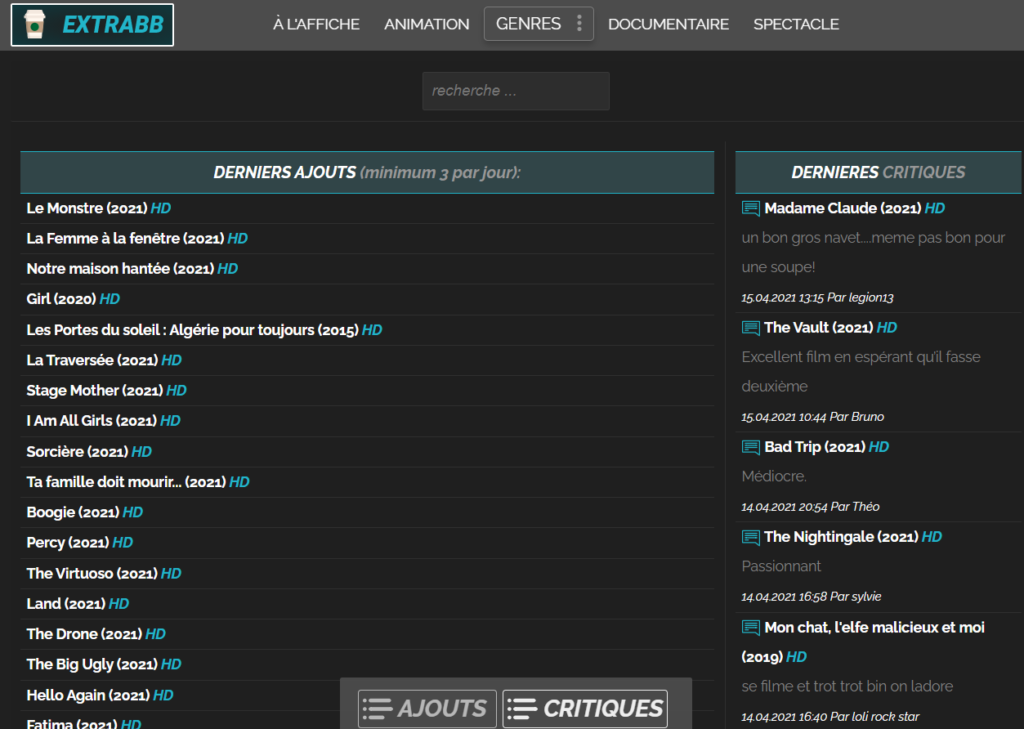Click '14.04.2021 16:58 Par sylvie' byline
Screen dimensions: 1024x729
pos(811,596)
